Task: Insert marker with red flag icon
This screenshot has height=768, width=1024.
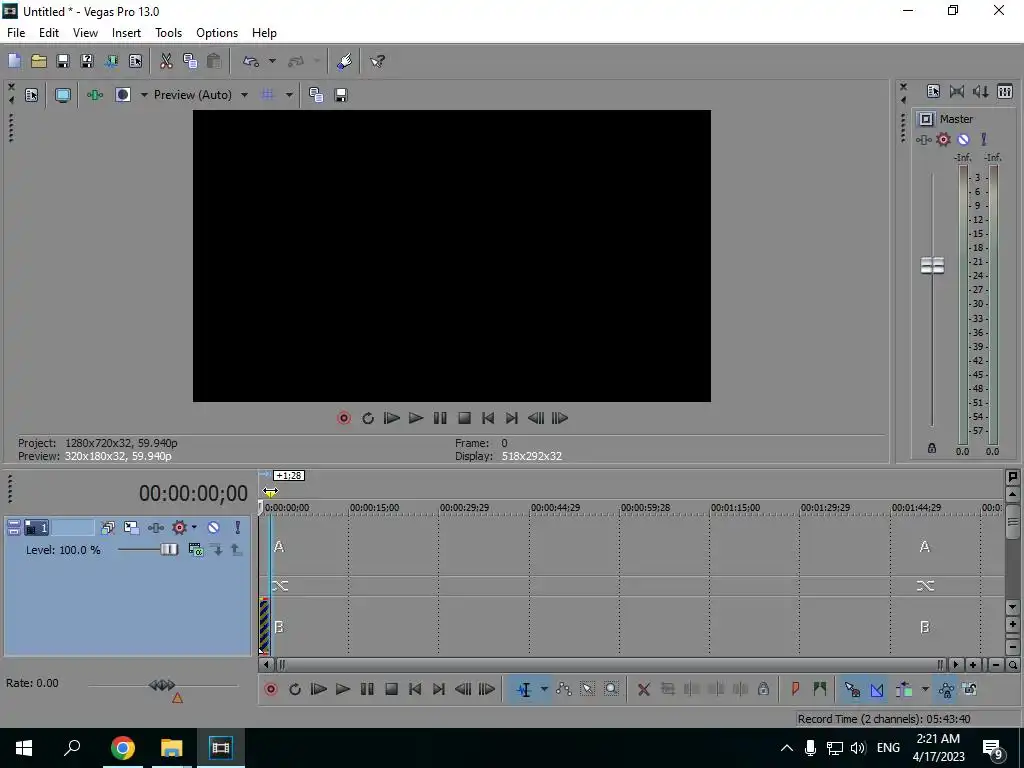Action: [795, 689]
